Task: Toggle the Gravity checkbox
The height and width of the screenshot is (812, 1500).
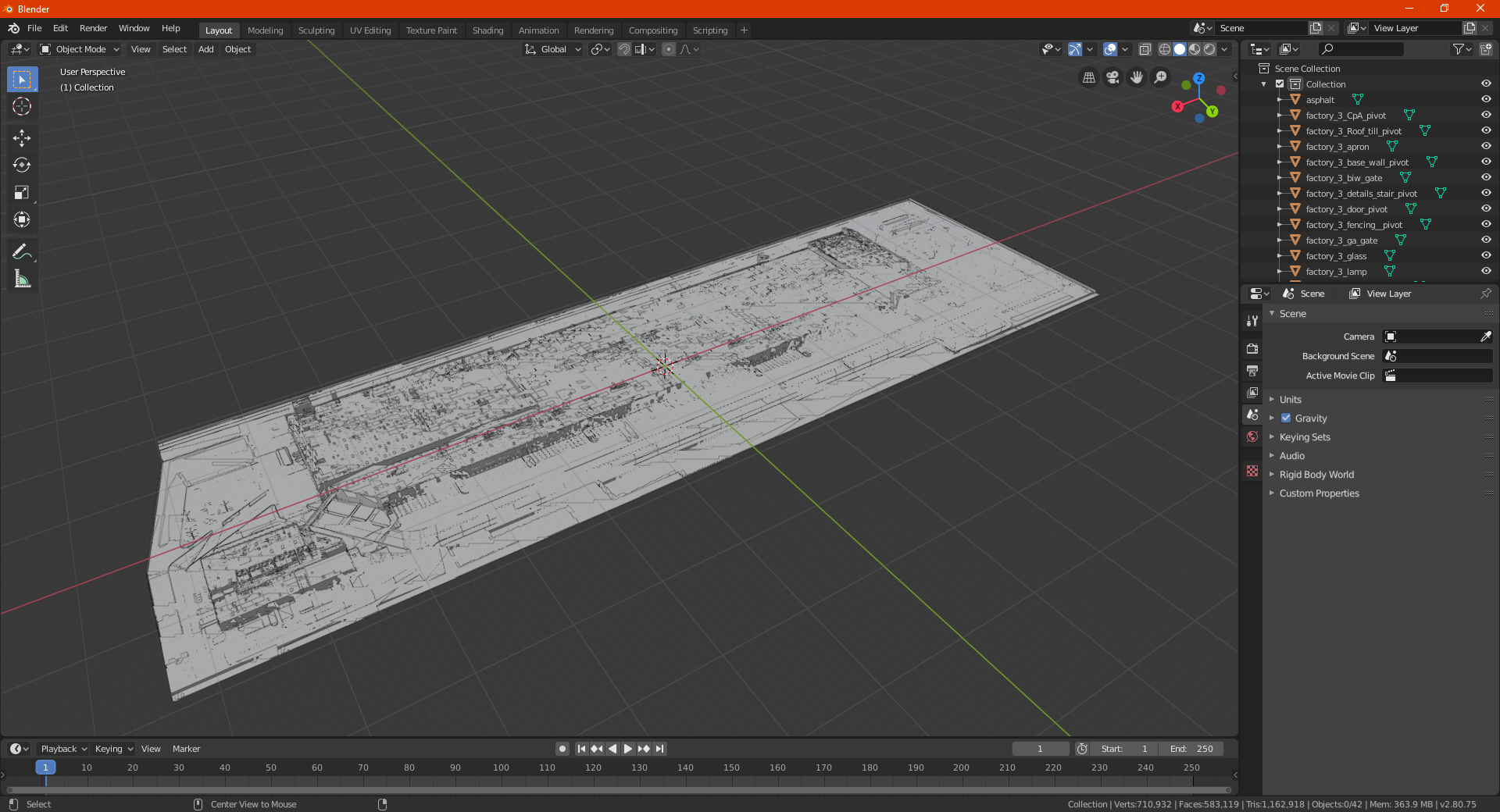Action: pyautogui.click(x=1286, y=418)
